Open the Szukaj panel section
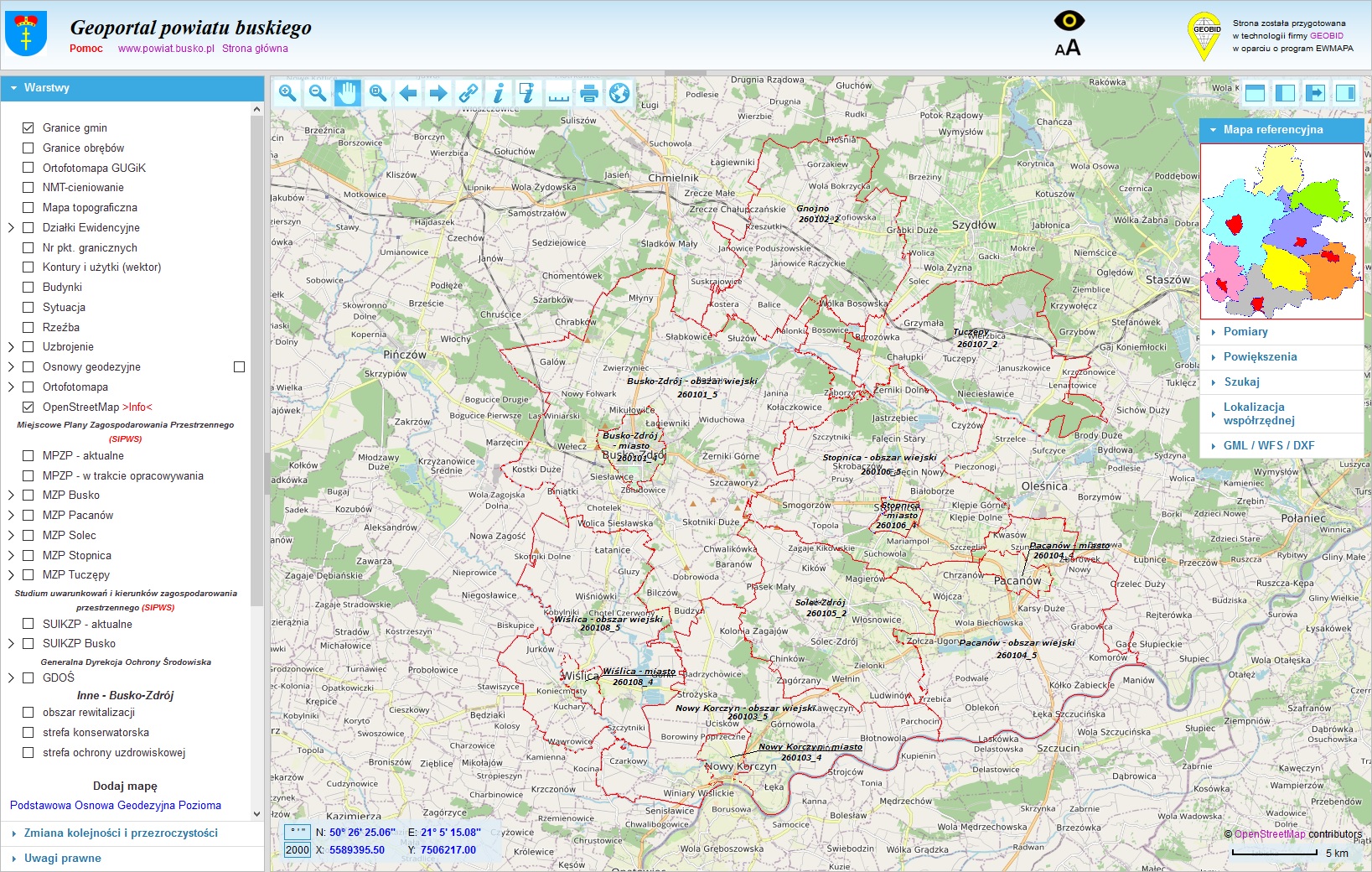 [x=1241, y=381]
